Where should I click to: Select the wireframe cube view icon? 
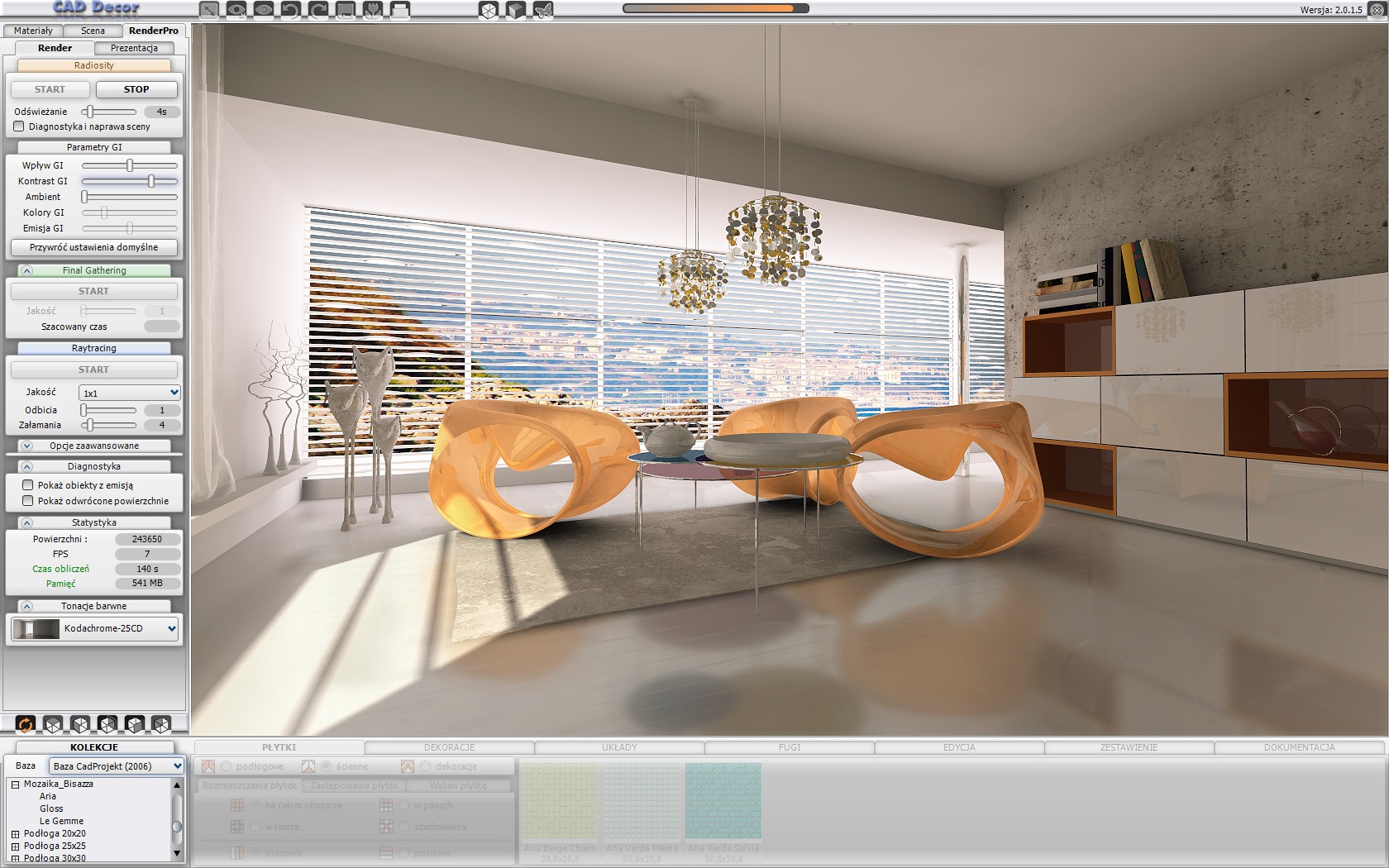[x=489, y=10]
